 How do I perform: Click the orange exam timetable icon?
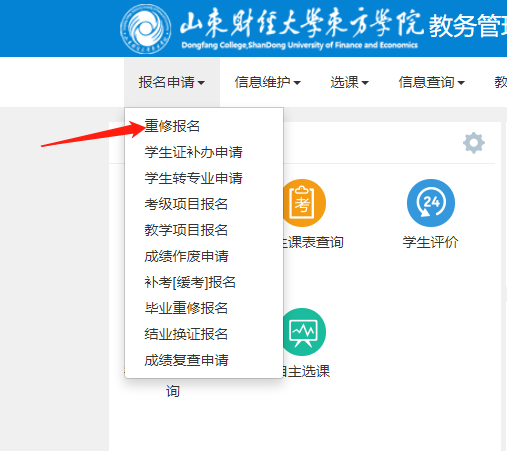(x=304, y=203)
